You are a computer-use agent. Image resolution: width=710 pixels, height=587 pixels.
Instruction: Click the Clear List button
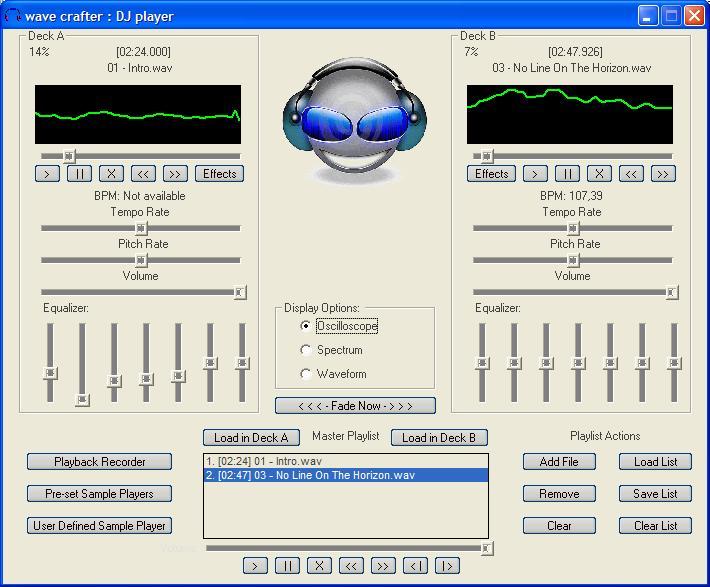click(x=655, y=526)
